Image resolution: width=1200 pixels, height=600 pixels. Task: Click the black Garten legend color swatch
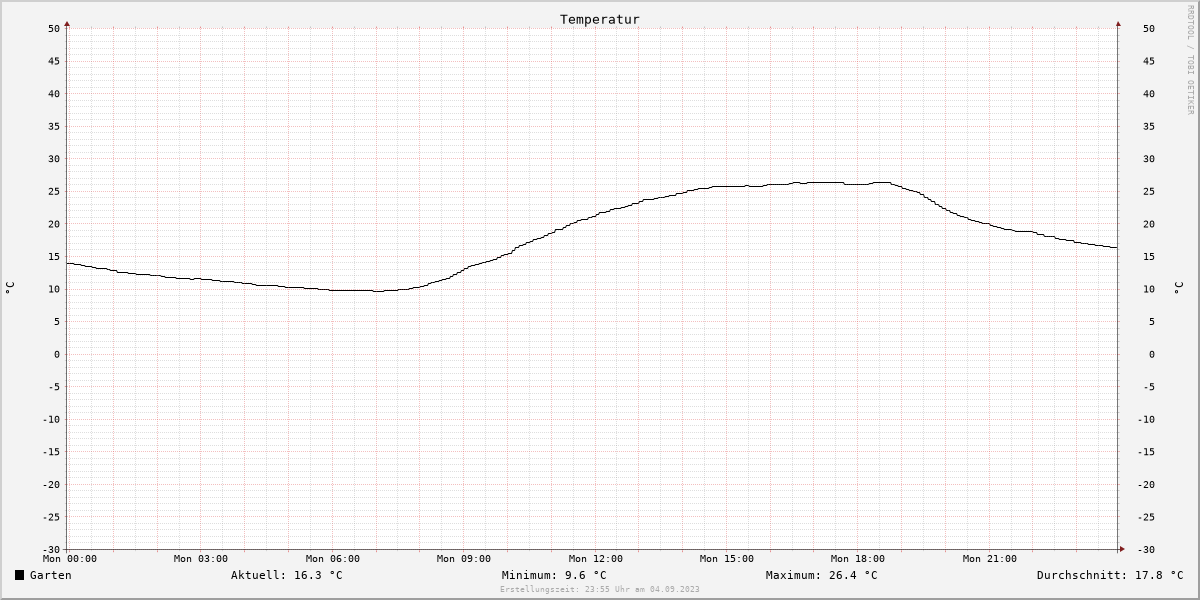tap(19, 575)
